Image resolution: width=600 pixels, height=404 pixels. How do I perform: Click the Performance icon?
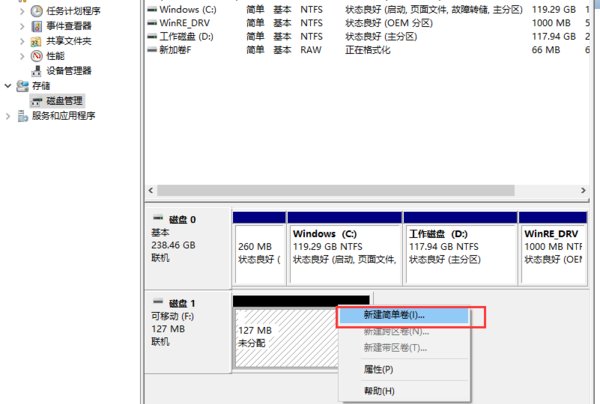(x=36, y=56)
